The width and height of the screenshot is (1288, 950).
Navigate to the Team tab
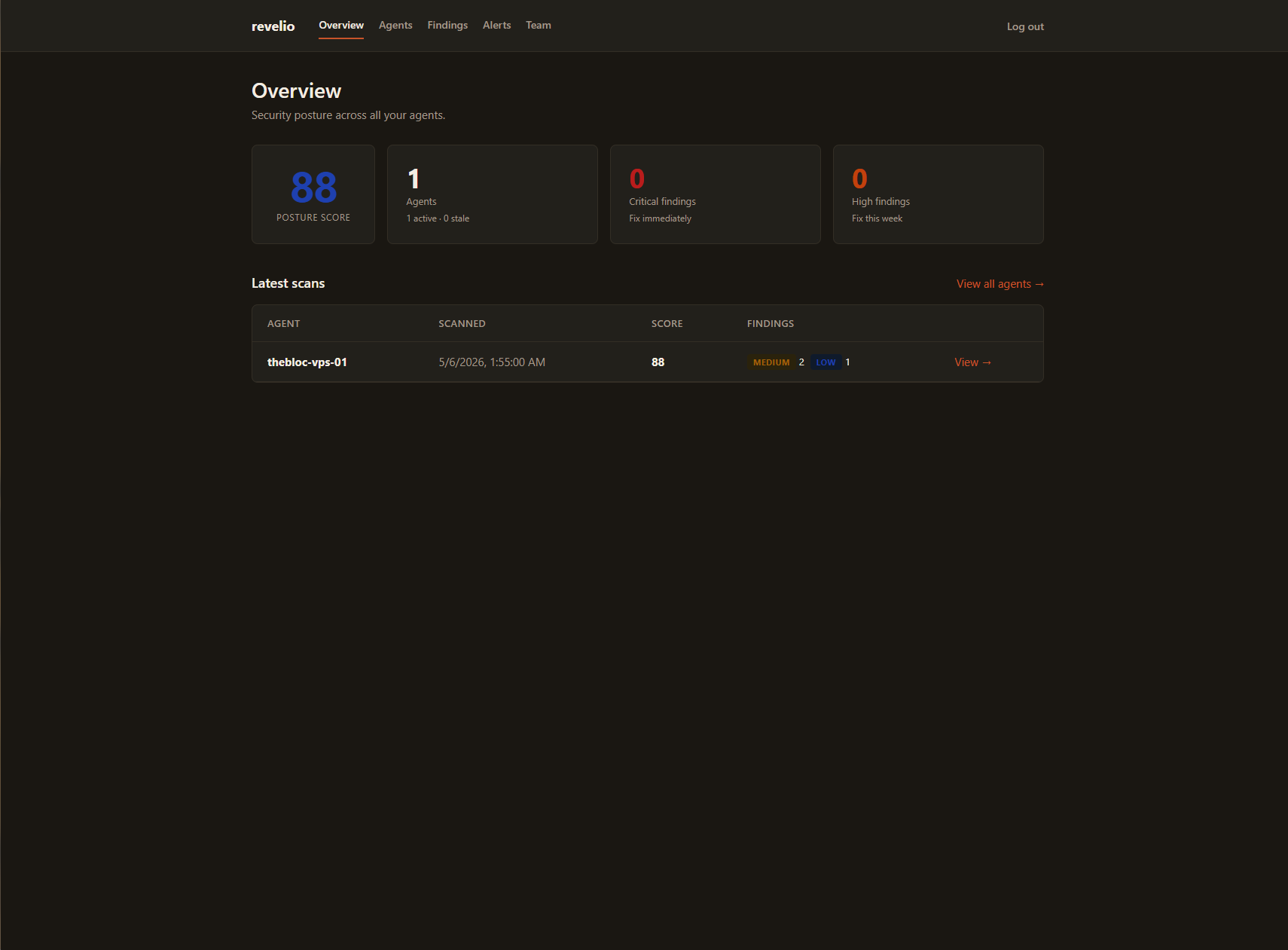click(539, 26)
